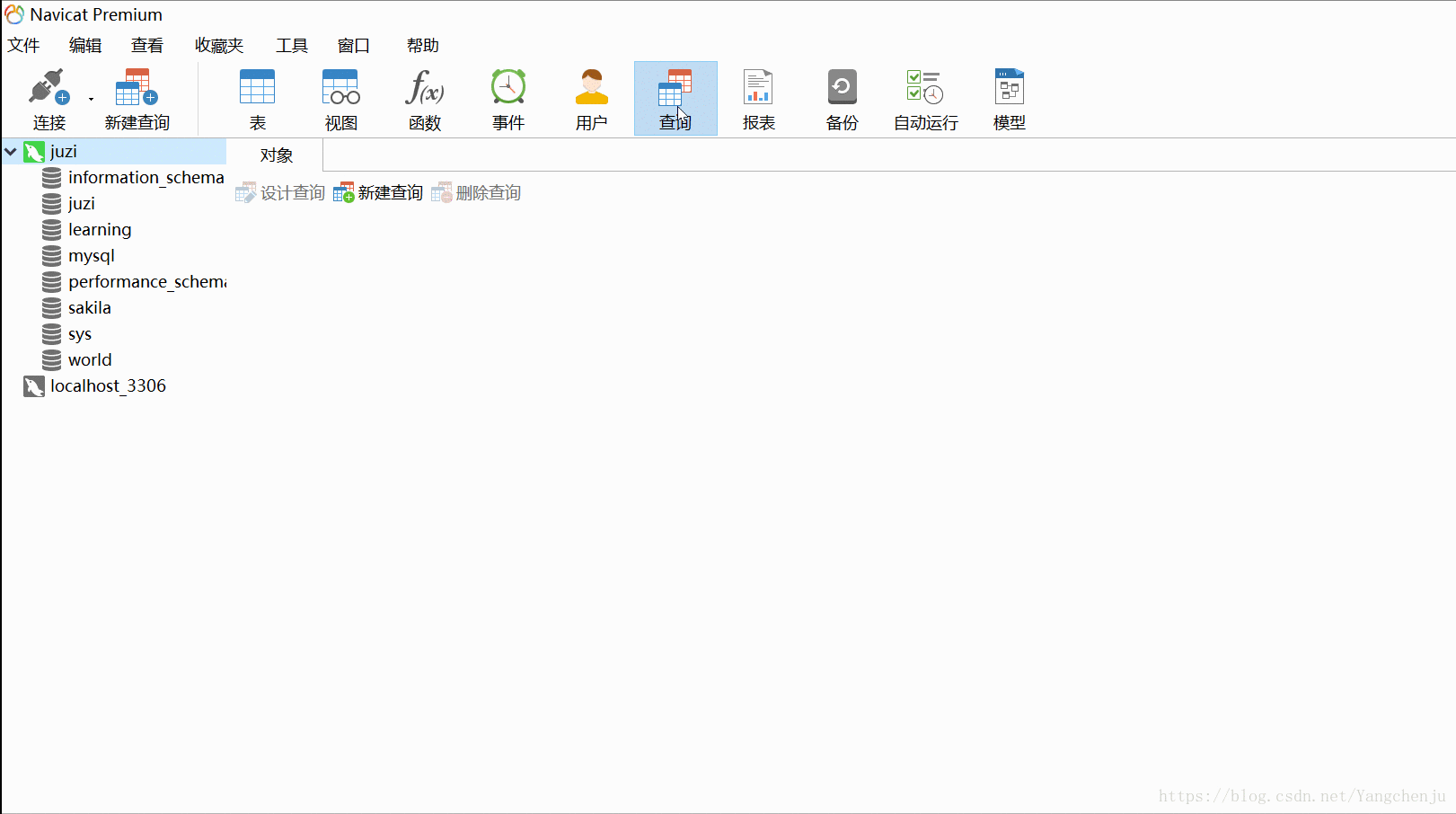This screenshot has width=1456, height=814.
Task: Open the dropdown arrow beside 连接
Action: click(90, 98)
